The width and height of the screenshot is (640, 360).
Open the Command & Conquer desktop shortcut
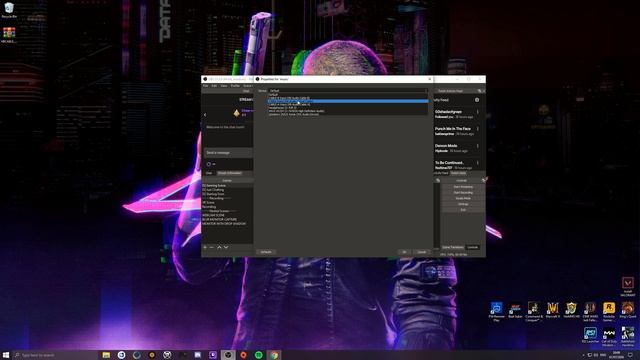533,312
